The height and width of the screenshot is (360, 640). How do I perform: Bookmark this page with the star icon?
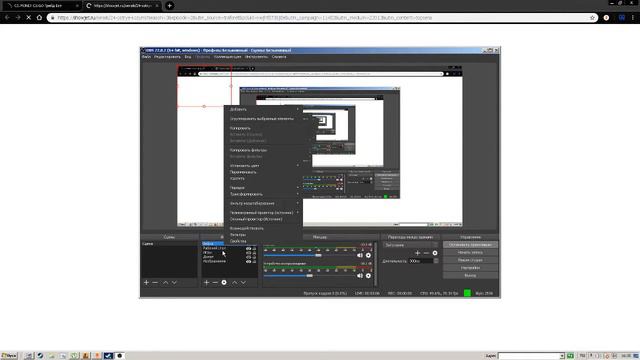[592, 18]
